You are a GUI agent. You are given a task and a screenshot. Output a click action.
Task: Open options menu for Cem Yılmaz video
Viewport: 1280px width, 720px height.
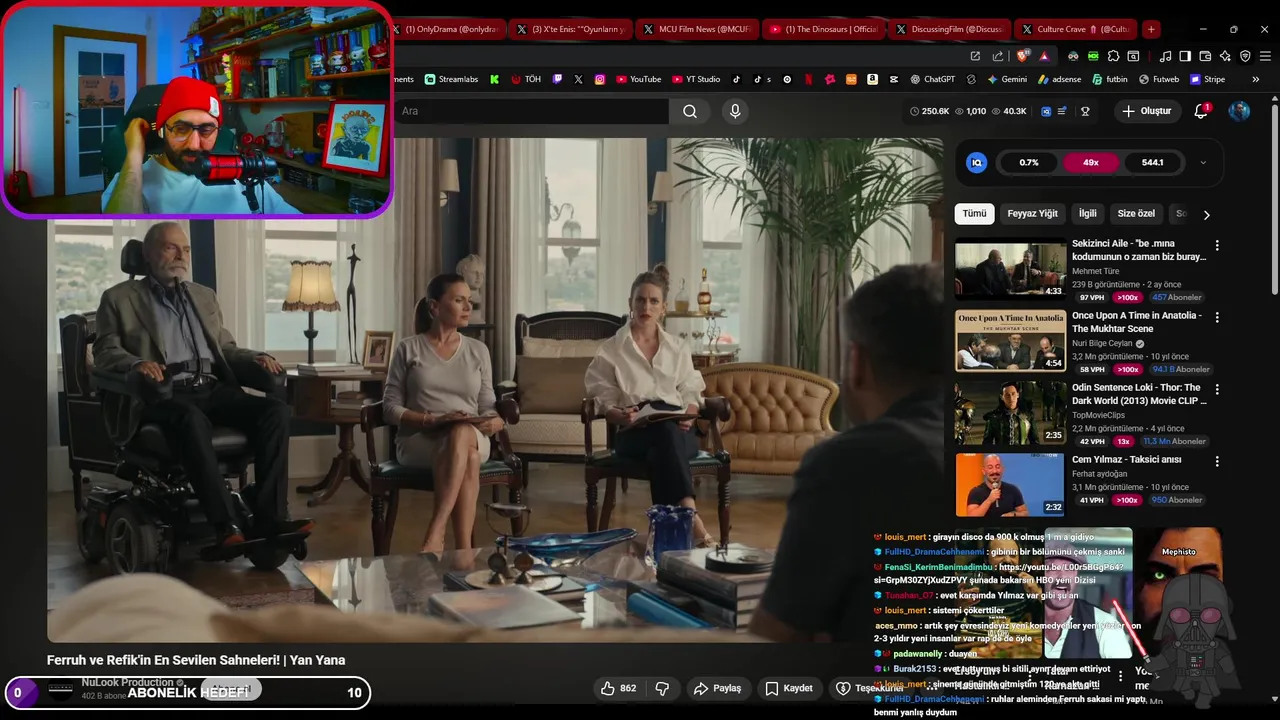1217,461
